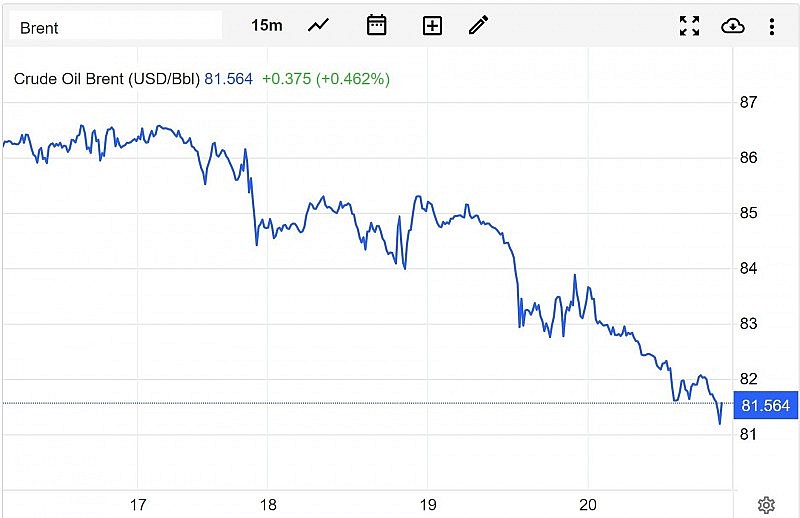Click the add indicator plus icon
Screen dimensions: 800x518
pyautogui.click(x=432, y=26)
